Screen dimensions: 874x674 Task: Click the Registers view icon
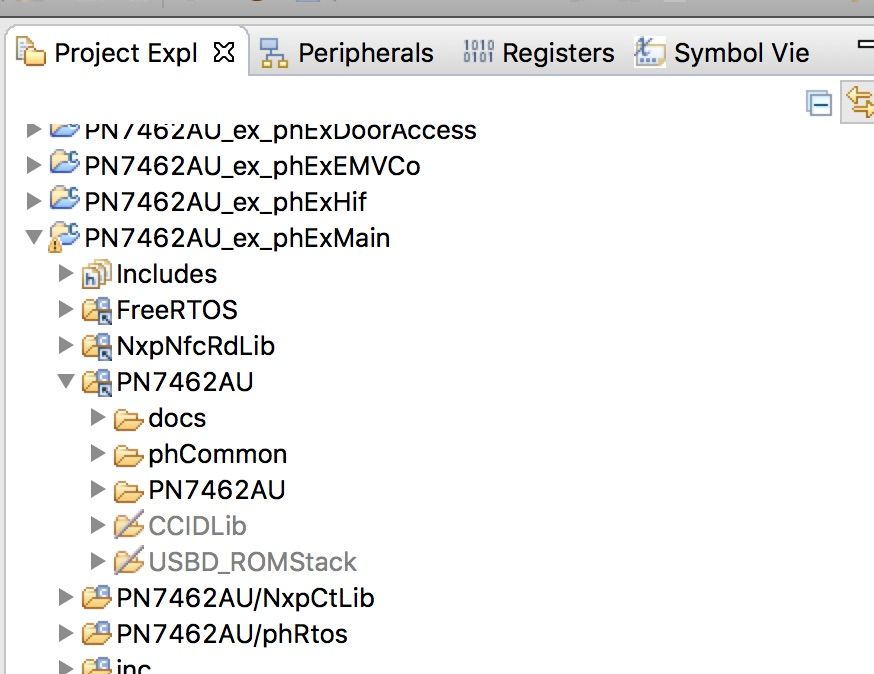pos(476,52)
